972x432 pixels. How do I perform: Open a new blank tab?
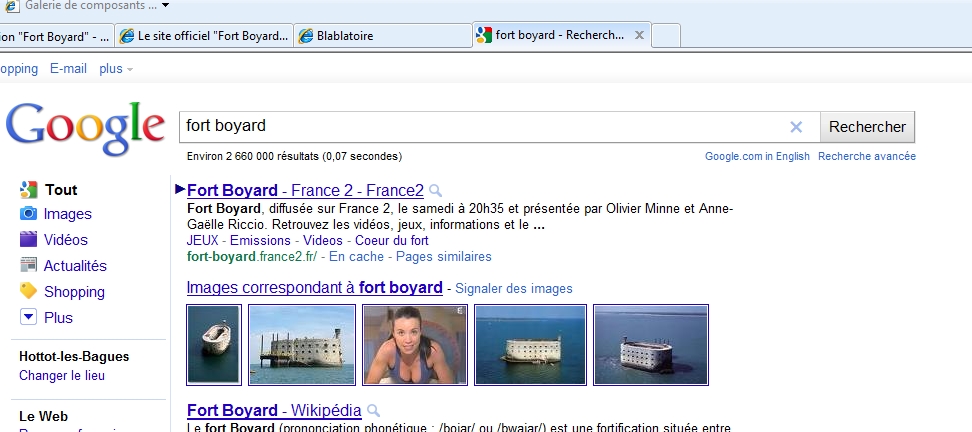tap(666, 35)
